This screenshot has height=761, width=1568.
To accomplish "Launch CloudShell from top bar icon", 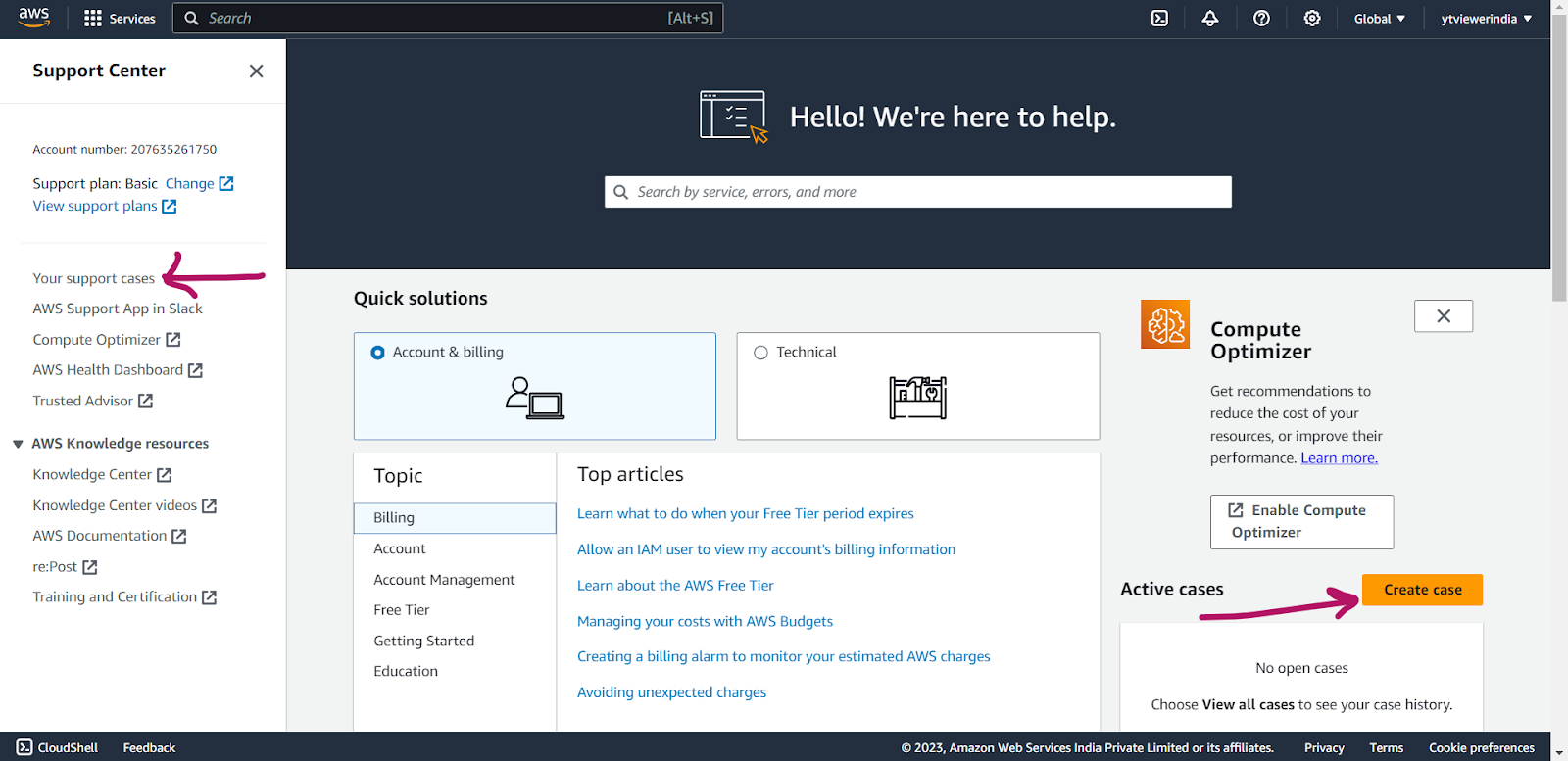I will pos(1159,19).
